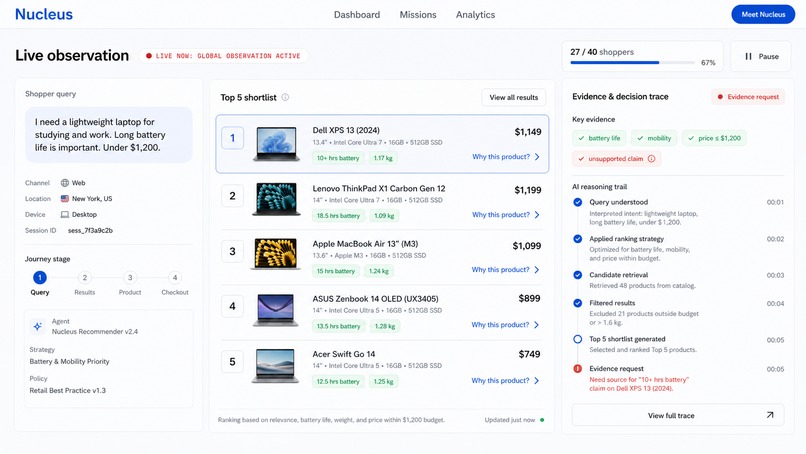
Task: Select journey stage 2 Results
Action: pyautogui.click(x=85, y=278)
